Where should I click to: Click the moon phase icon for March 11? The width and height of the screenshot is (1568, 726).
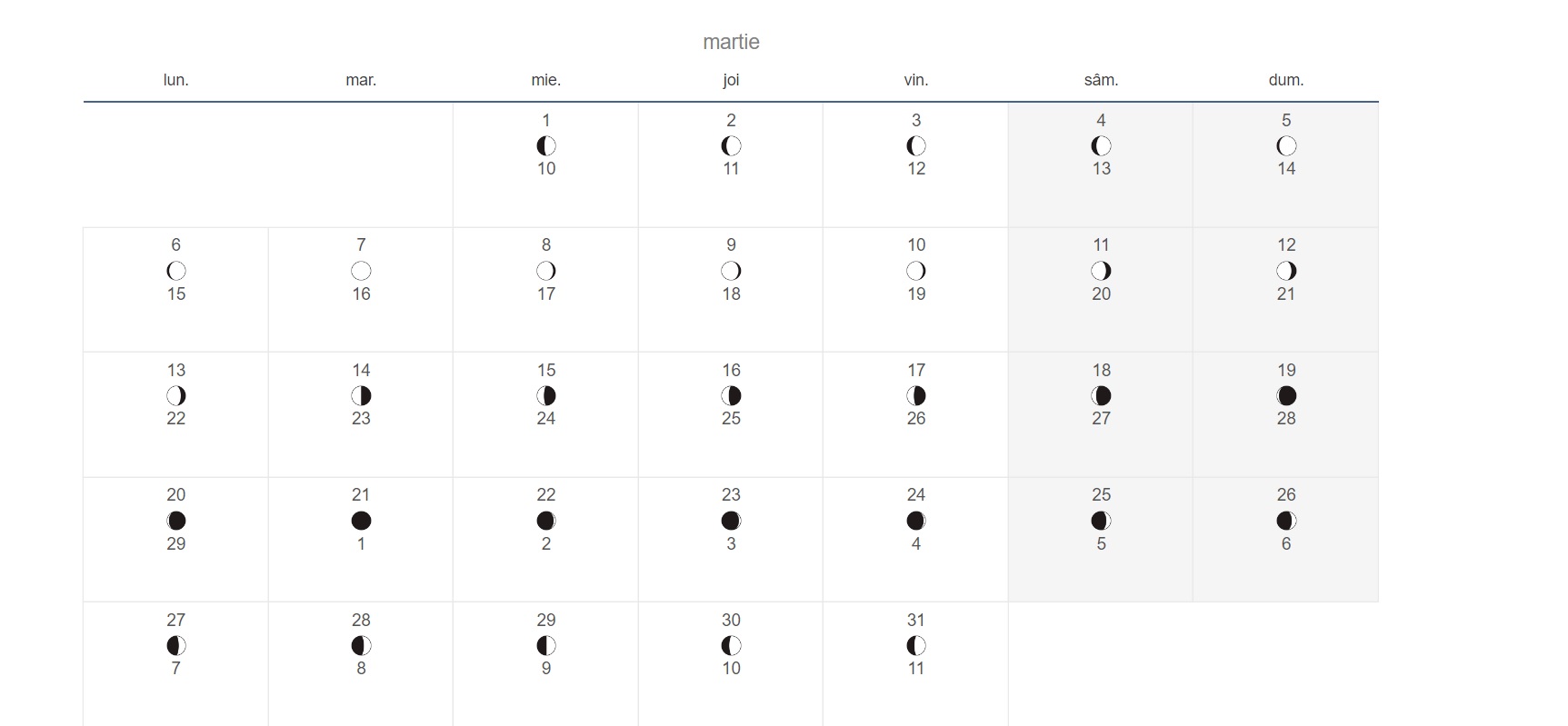[x=1101, y=271]
